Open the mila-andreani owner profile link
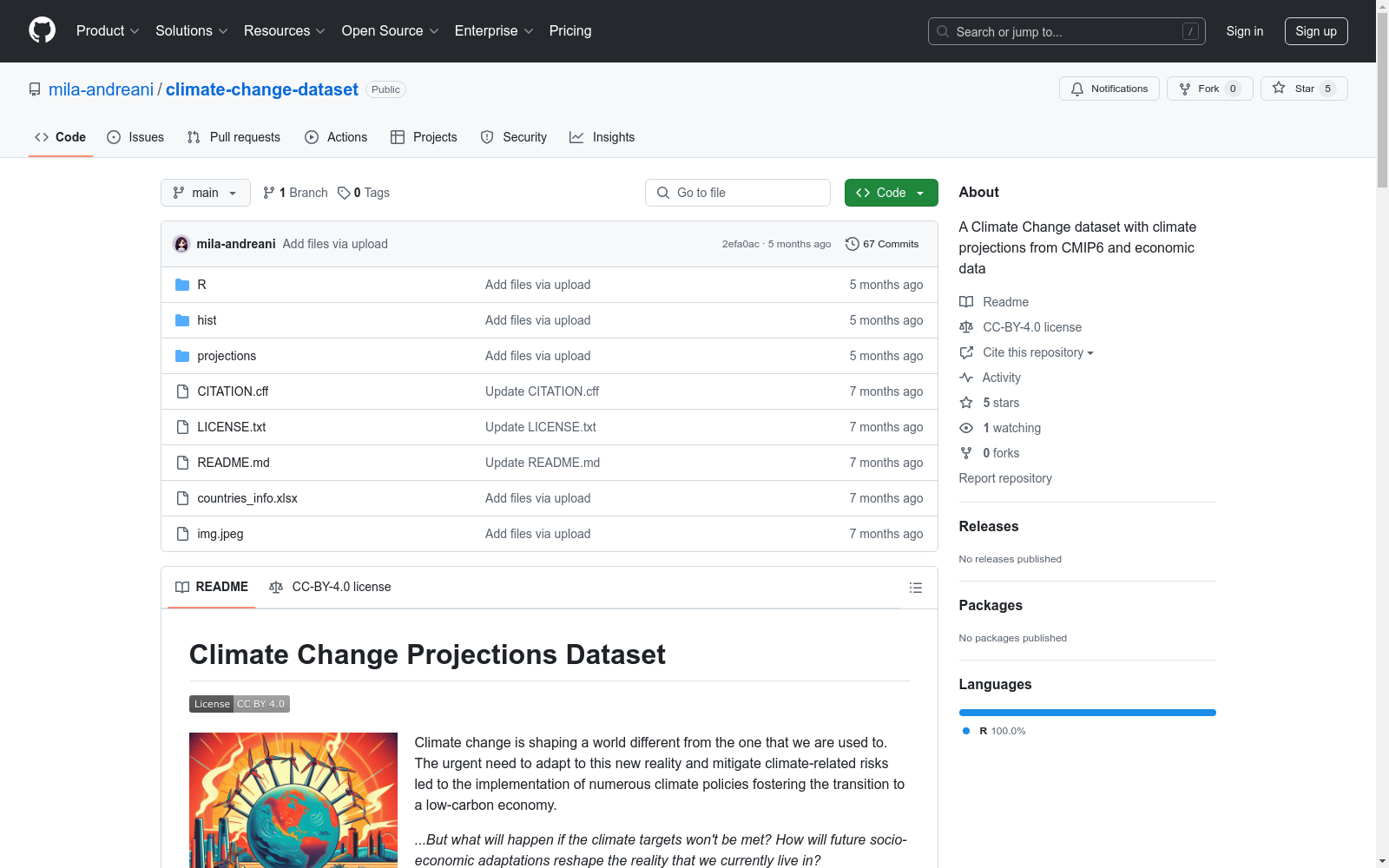Viewport: 1389px width, 868px height. [x=101, y=89]
